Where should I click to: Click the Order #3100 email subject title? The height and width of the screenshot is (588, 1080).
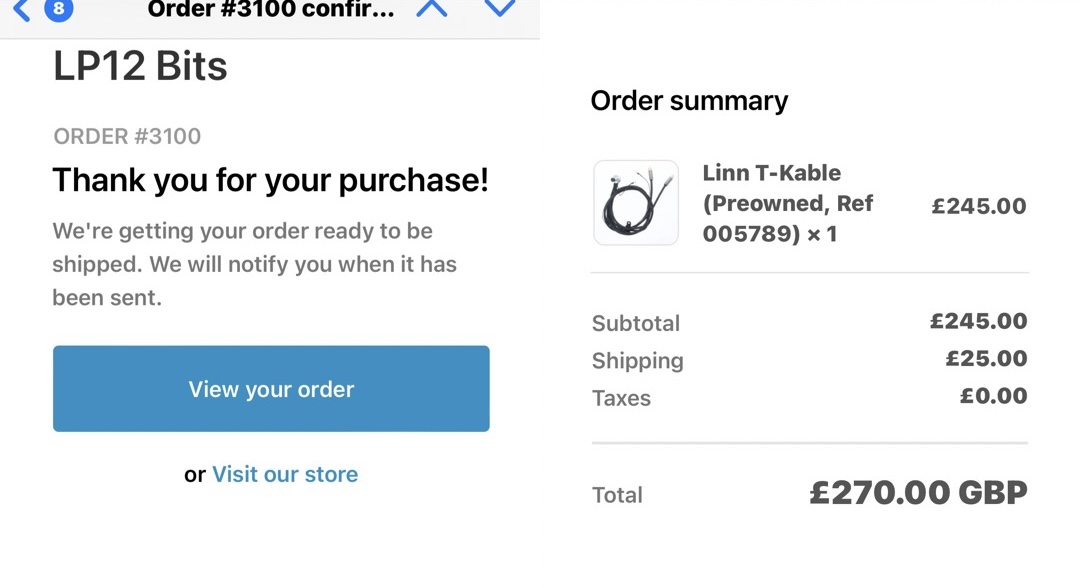click(270, 11)
